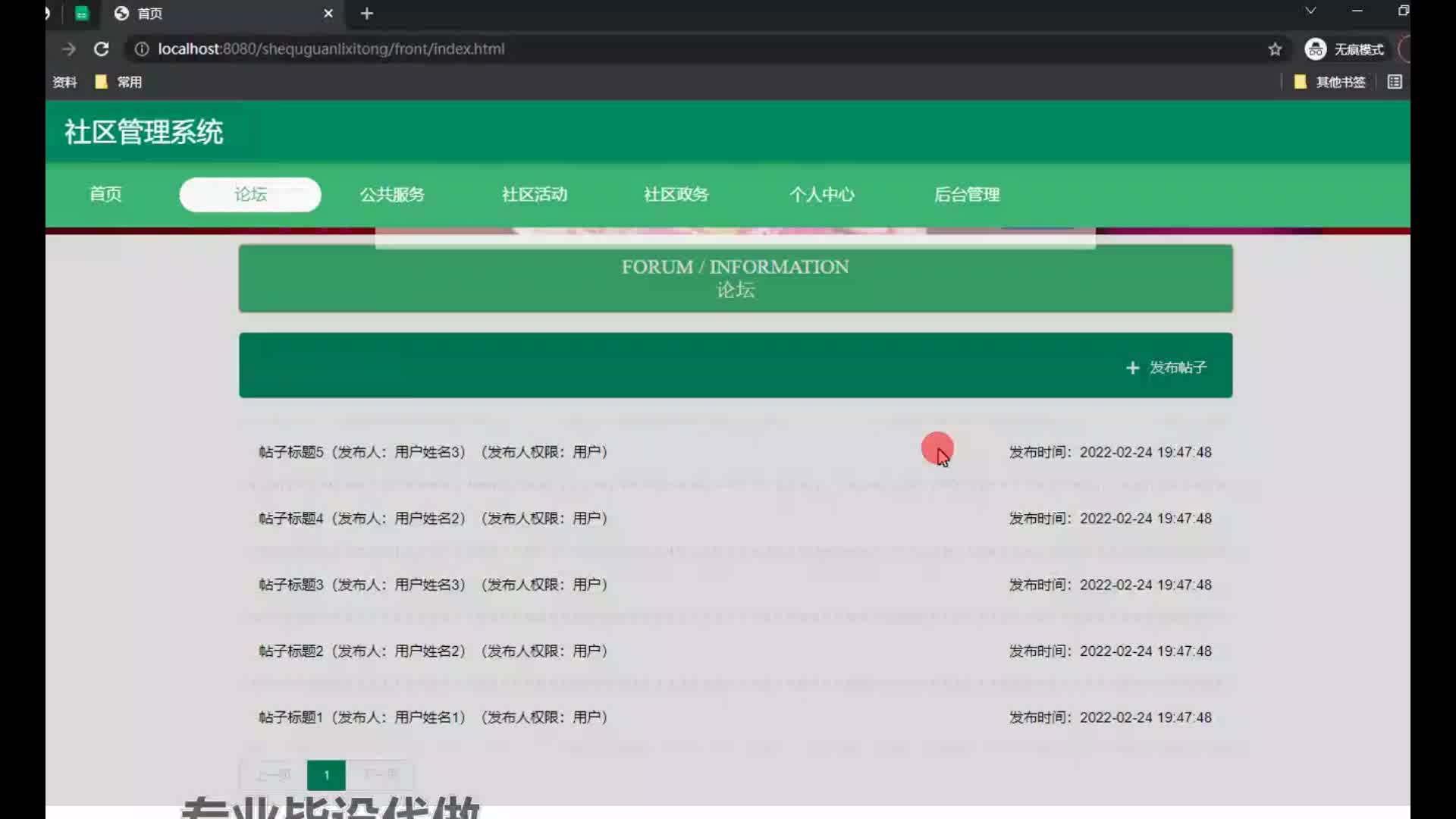Go to 首页 navigation tab

pyautogui.click(x=105, y=194)
